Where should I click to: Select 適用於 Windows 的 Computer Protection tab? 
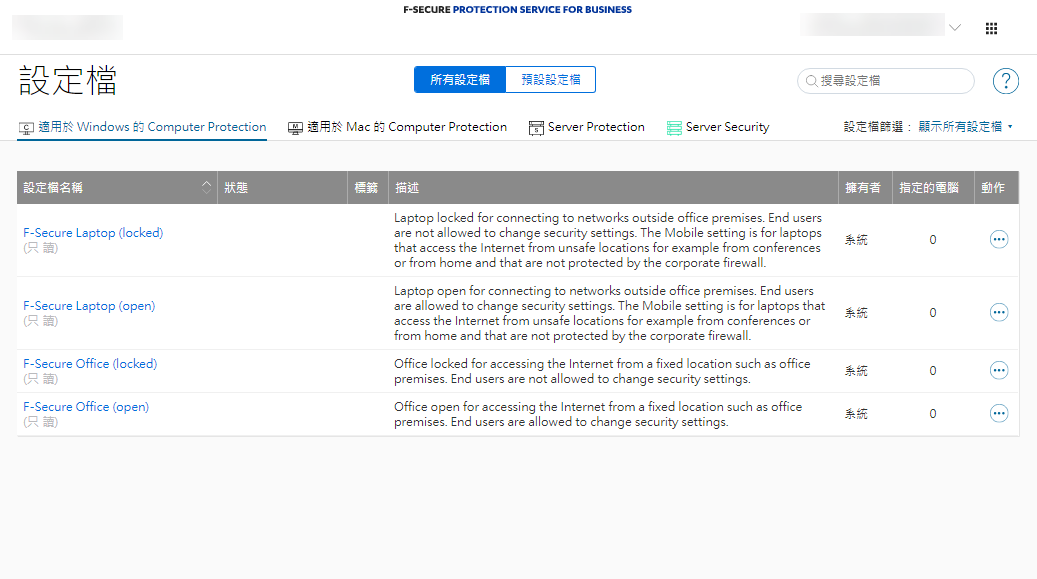point(143,127)
